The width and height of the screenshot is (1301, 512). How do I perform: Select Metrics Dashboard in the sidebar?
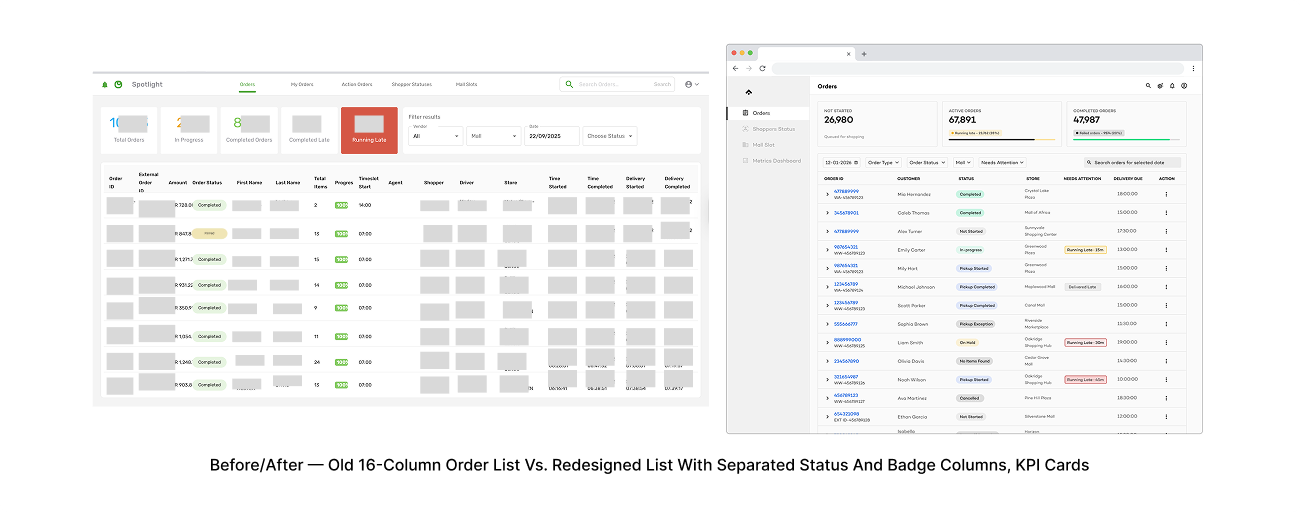(x=776, y=160)
